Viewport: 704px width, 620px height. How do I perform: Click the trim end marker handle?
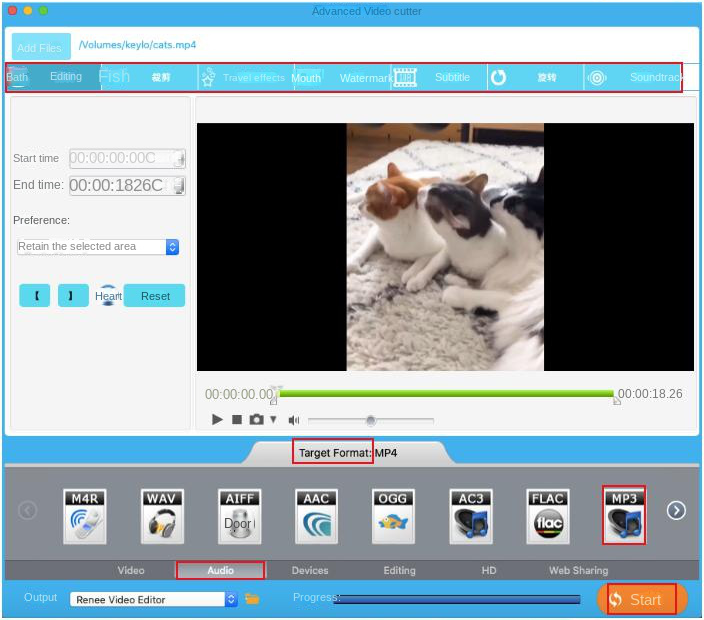coord(617,400)
